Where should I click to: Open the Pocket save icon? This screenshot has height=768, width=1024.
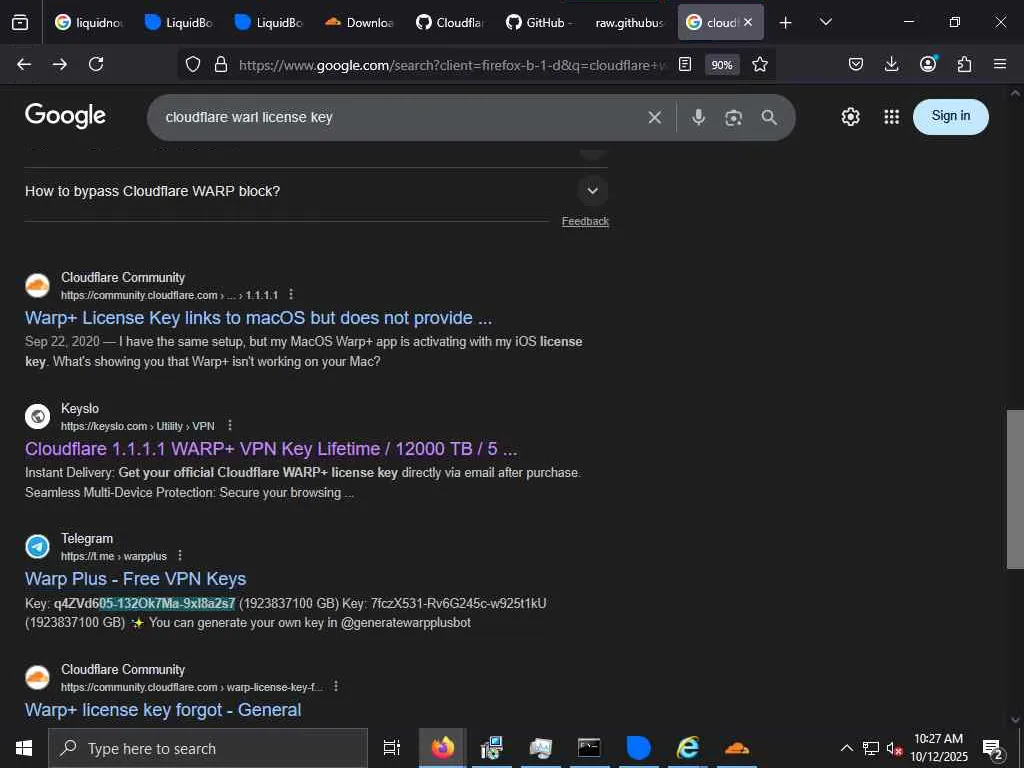pos(856,64)
